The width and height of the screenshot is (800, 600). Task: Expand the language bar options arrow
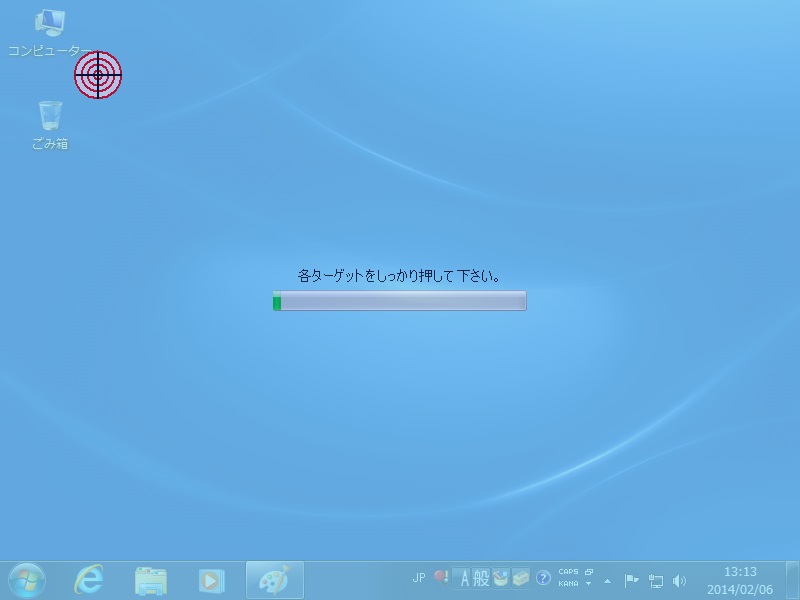[588, 584]
